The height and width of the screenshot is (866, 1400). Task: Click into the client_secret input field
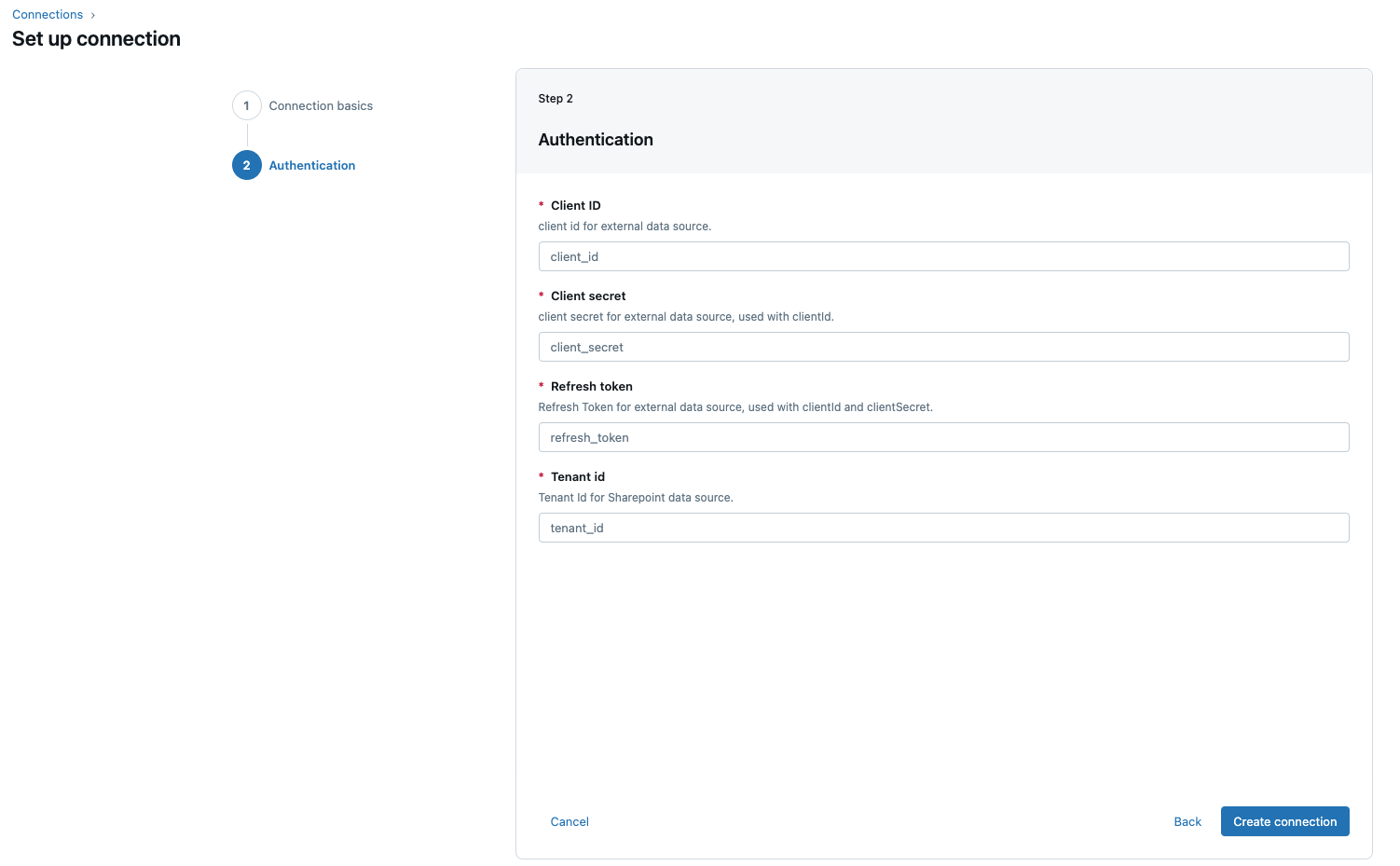click(x=943, y=347)
